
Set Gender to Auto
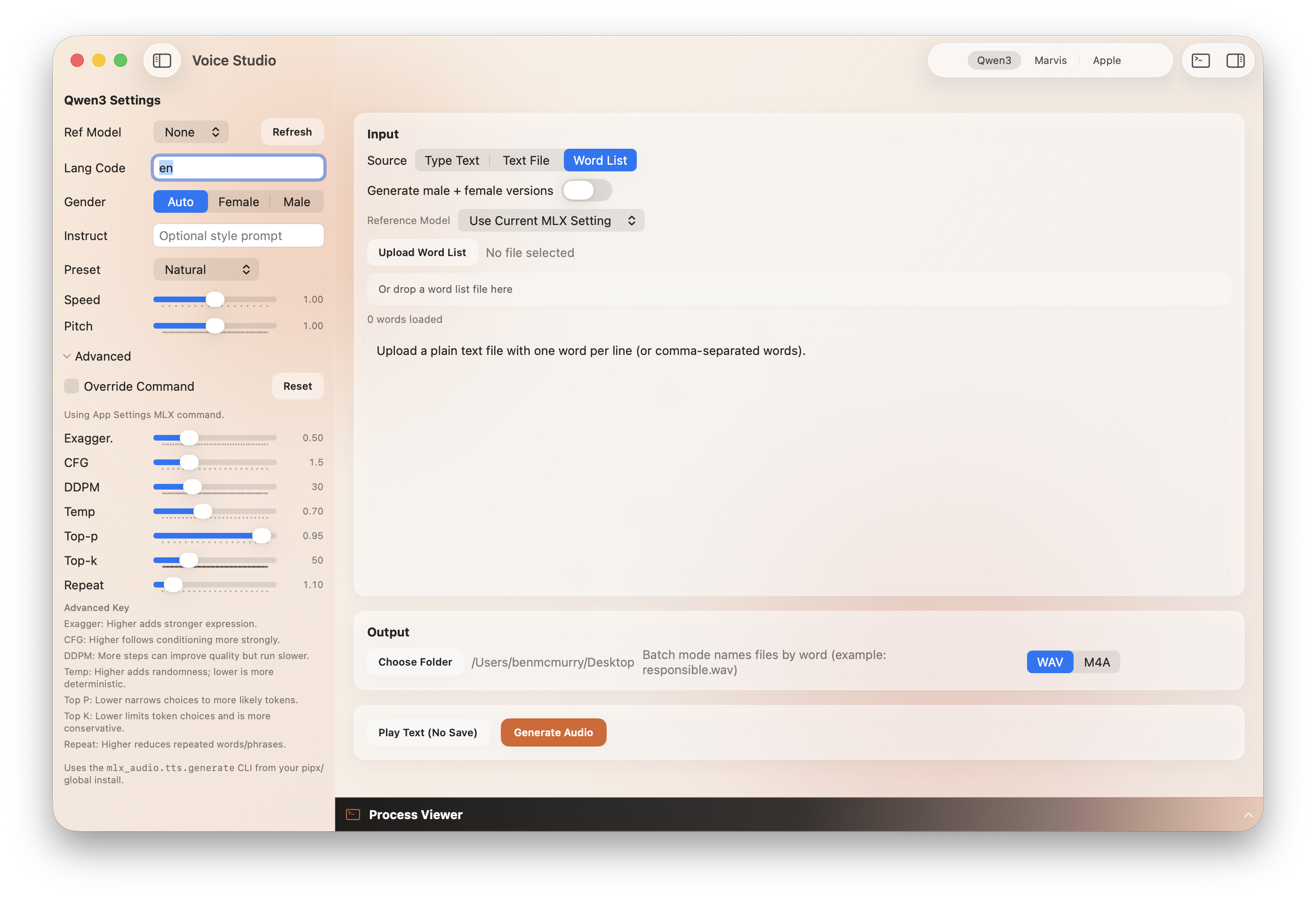181,202
